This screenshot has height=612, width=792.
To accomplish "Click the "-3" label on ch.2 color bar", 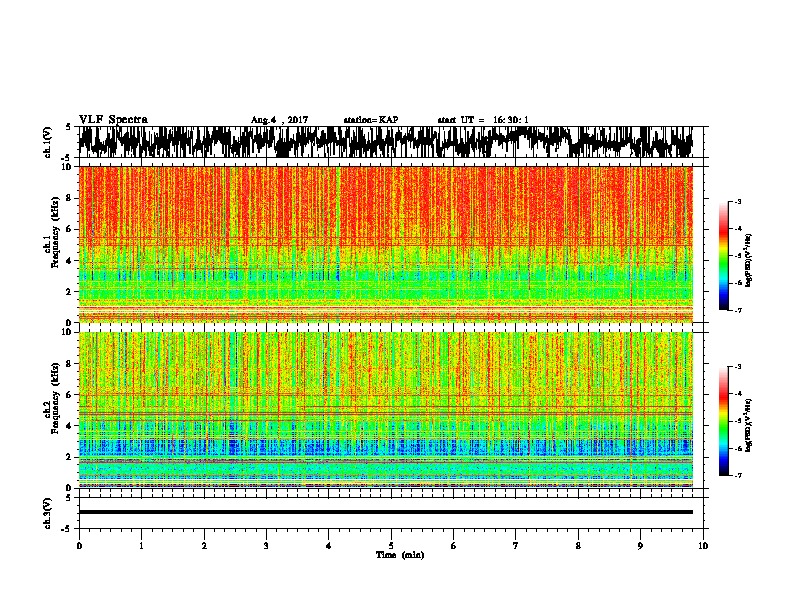I will (738, 367).
